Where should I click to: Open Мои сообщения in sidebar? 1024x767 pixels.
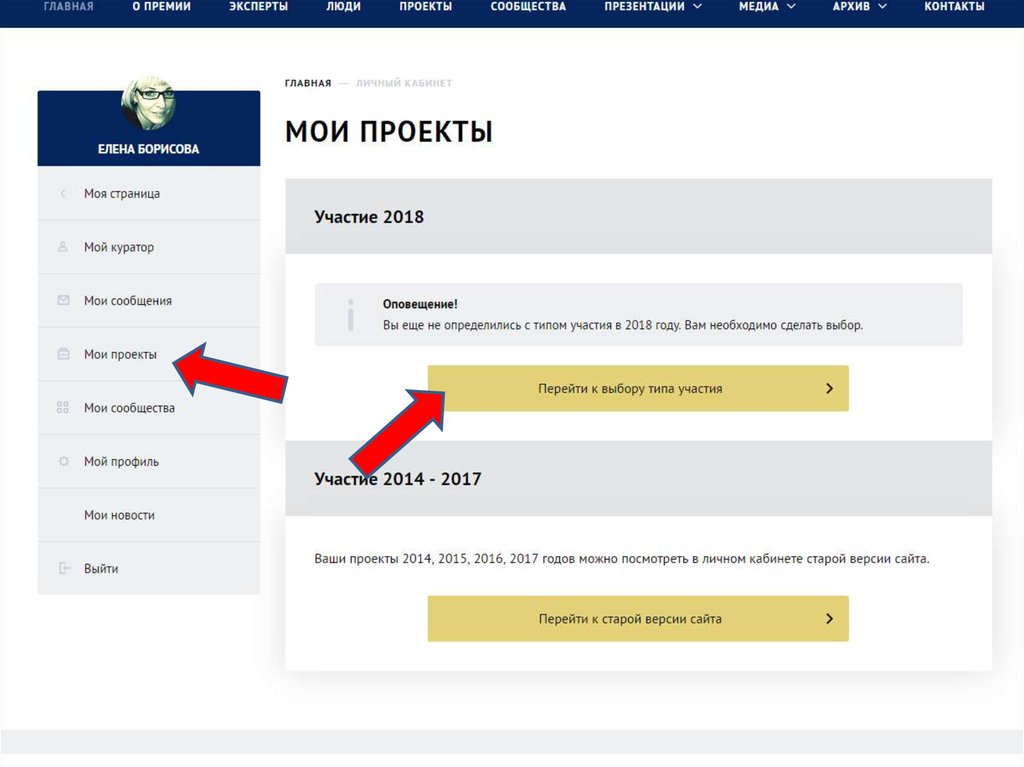[149, 301]
